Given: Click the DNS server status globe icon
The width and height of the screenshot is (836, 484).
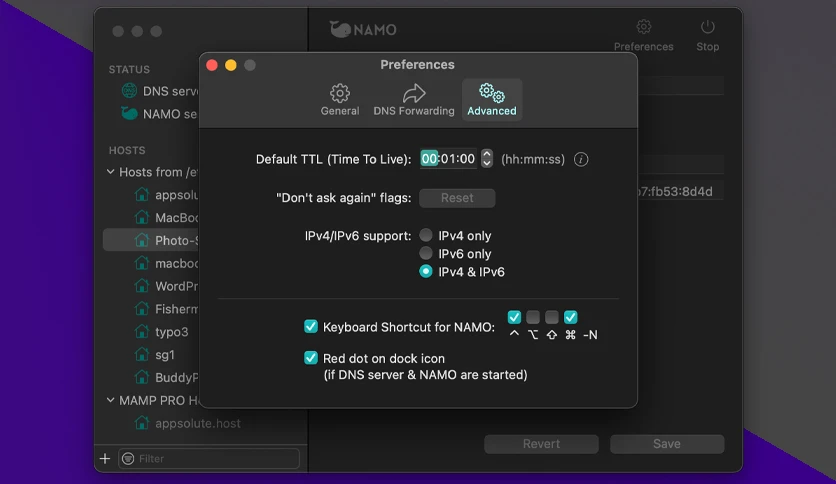Looking at the screenshot, I should [129, 91].
